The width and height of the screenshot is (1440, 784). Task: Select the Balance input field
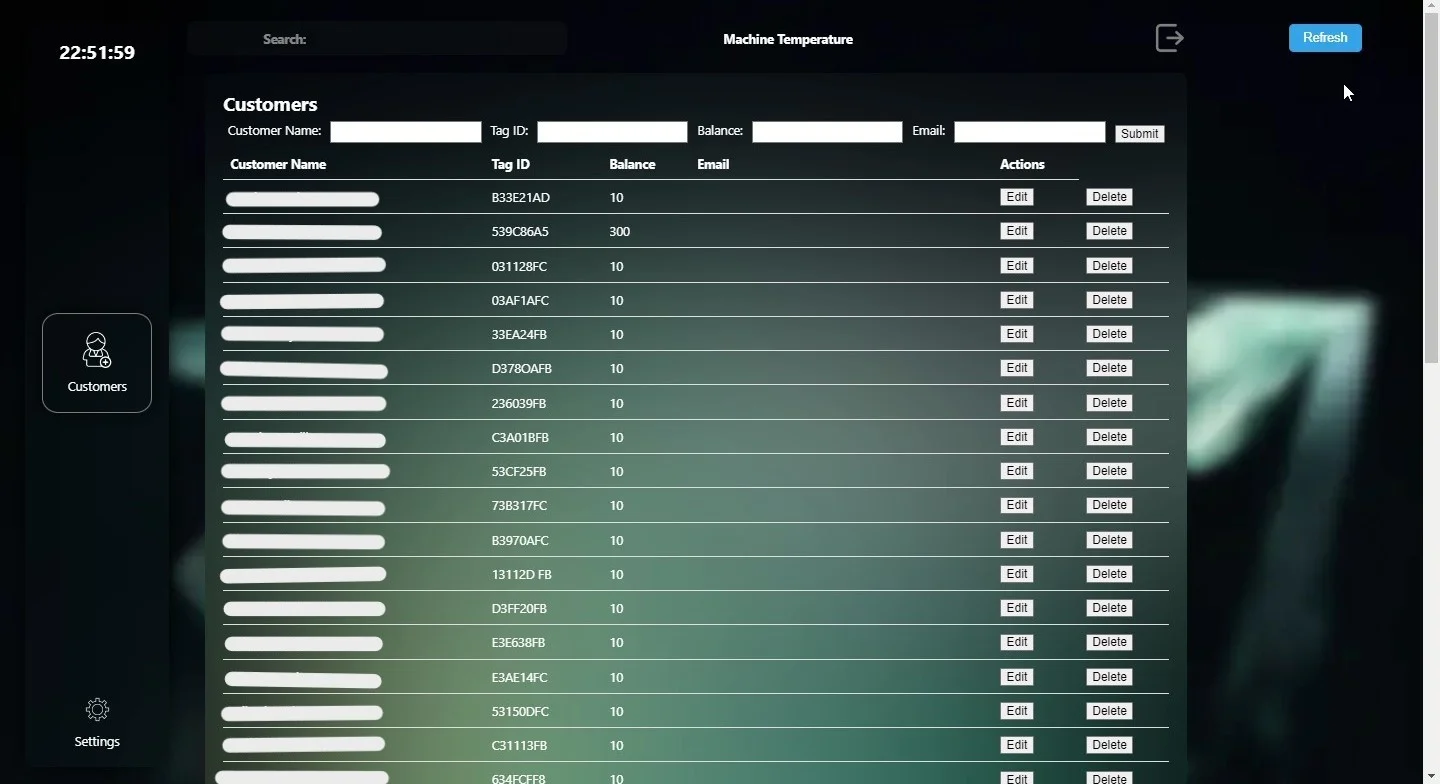[x=827, y=132]
